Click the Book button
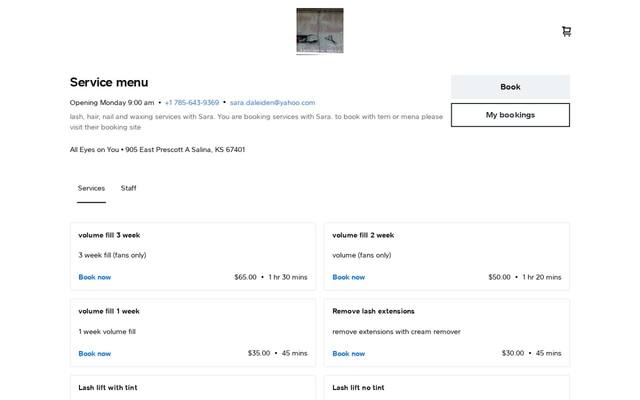Viewport: 640px width, 400px height. [510, 87]
